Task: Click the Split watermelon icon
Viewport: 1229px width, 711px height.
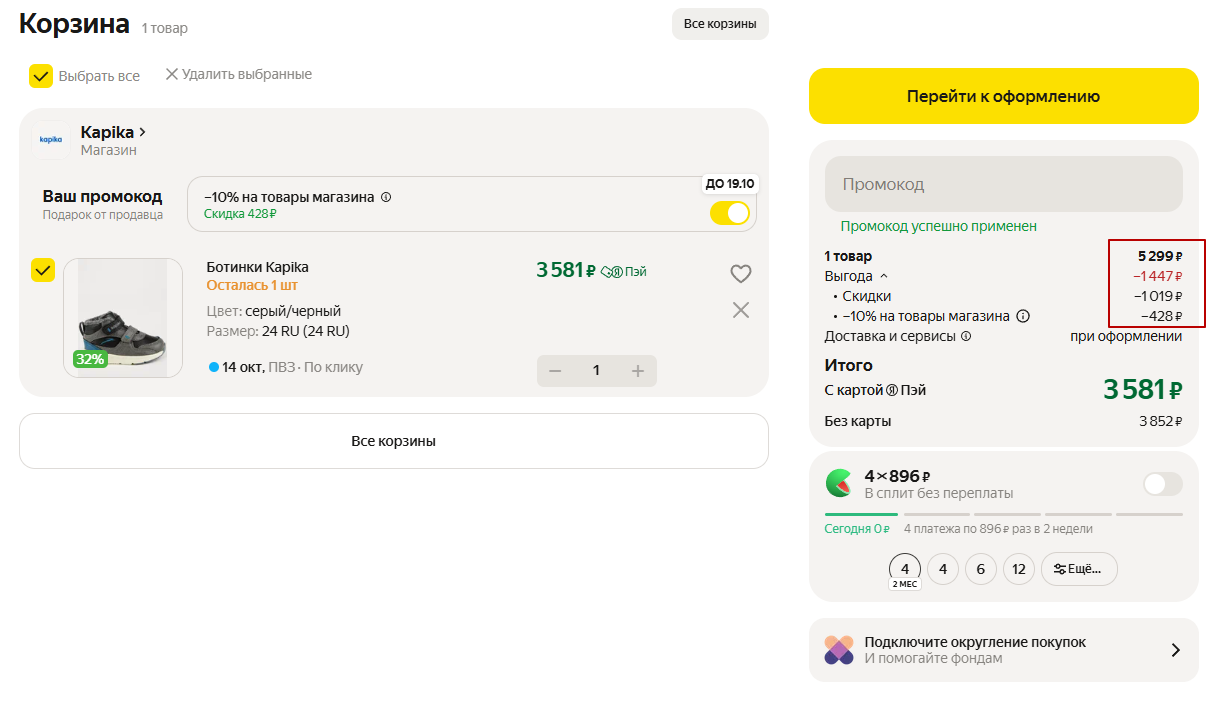Action: click(839, 483)
